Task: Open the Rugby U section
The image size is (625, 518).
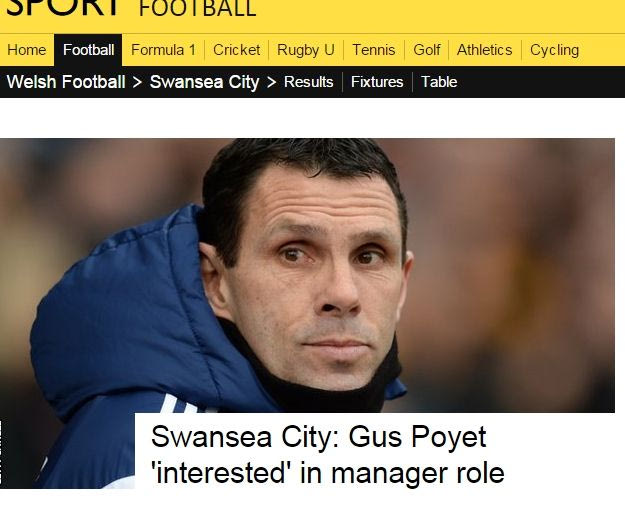Action: (306, 50)
